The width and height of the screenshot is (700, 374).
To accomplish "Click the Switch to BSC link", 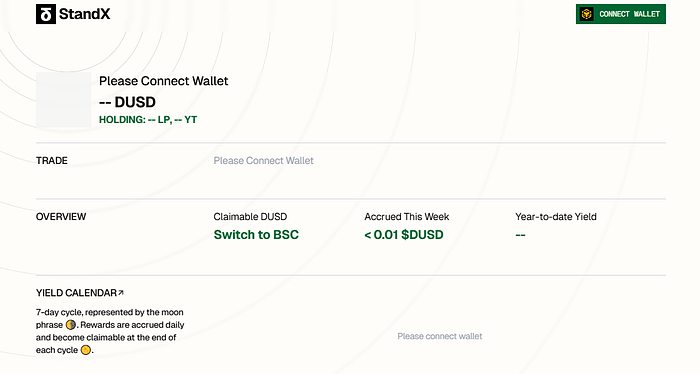I will 256,235.
